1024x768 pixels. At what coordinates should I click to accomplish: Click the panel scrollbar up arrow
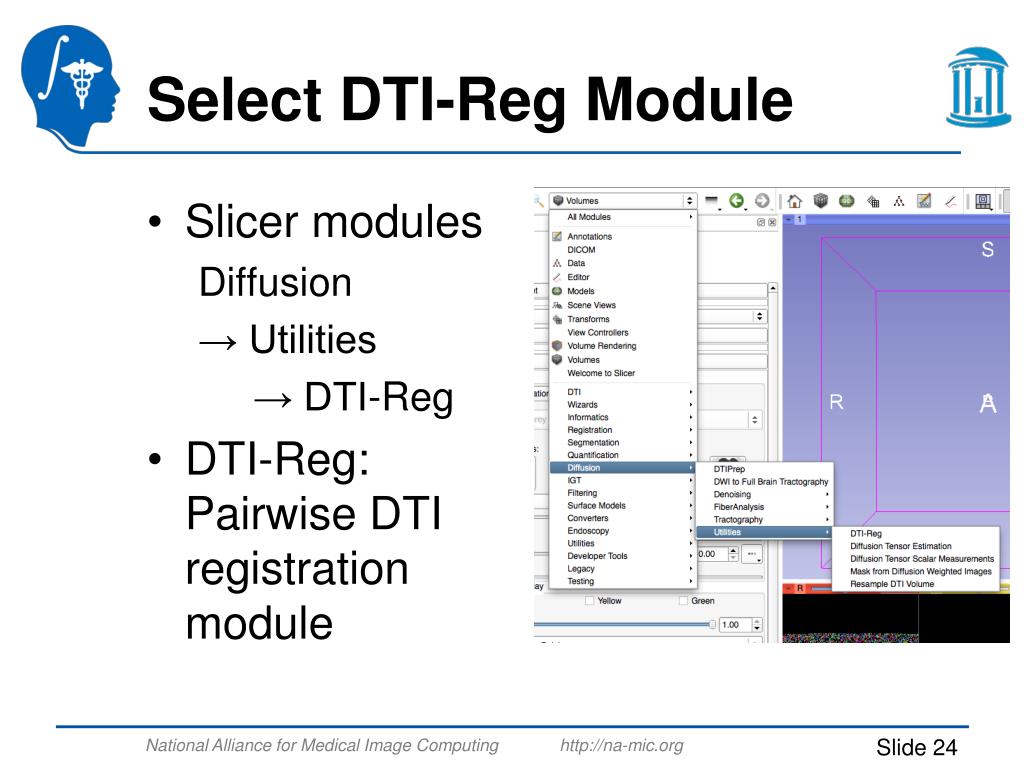point(773,288)
